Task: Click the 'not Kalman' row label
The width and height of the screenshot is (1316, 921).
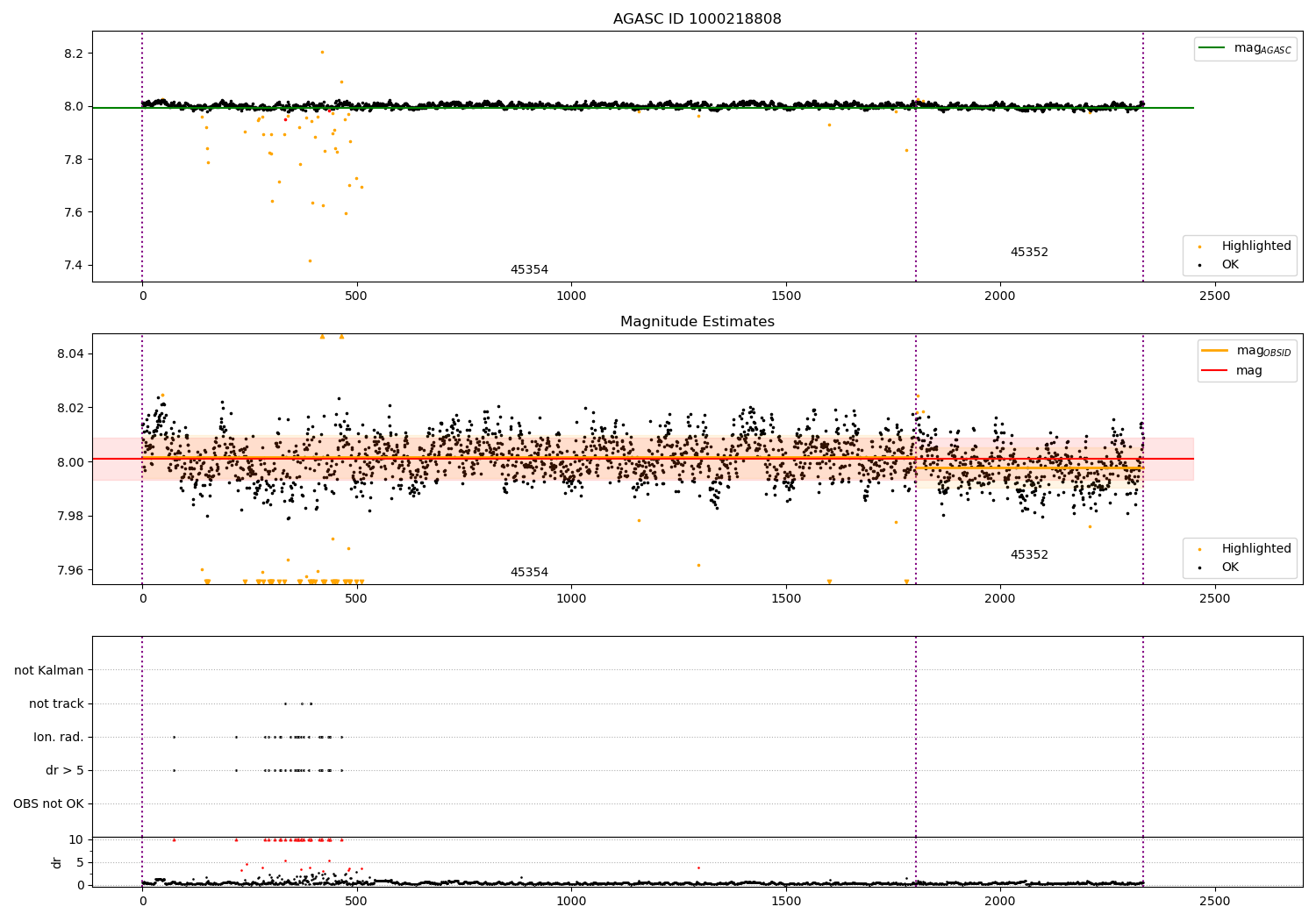Action: pos(49,671)
